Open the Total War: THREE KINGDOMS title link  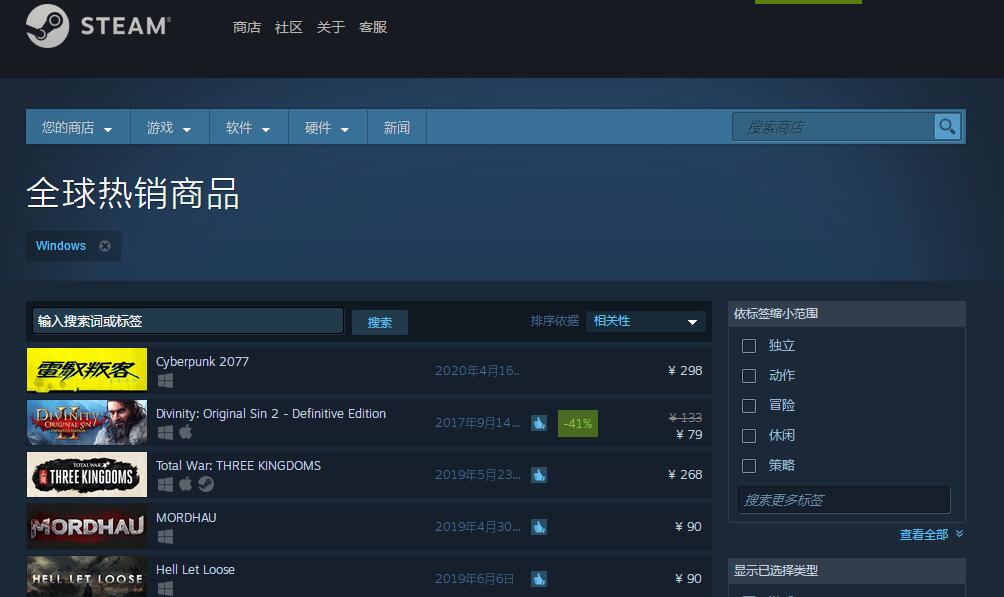[x=238, y=466]
